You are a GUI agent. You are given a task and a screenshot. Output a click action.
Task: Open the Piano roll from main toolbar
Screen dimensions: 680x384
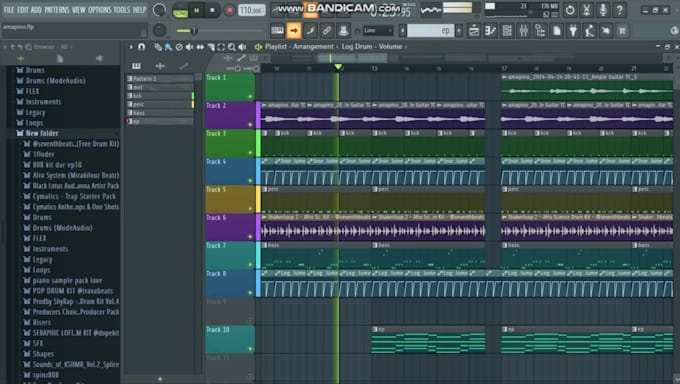point(490,31)
